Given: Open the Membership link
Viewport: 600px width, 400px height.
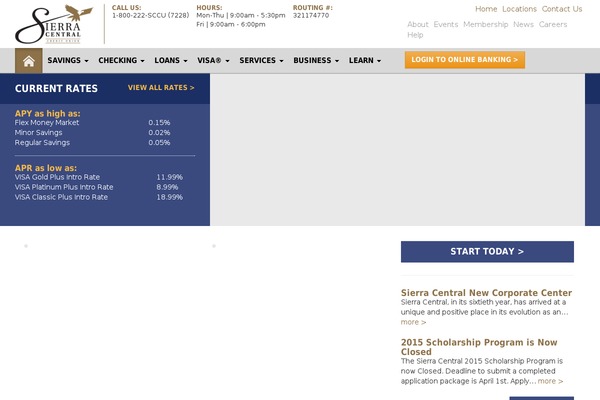Looking at the screenshot, I should 486,24.
